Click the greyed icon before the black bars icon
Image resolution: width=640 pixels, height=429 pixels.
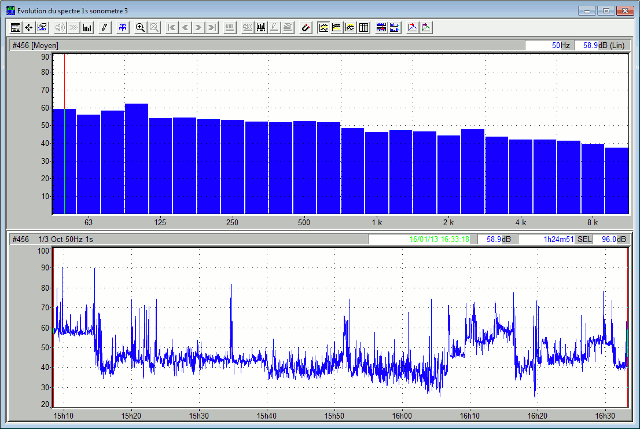pyautogui.click(x=247, y=27)
